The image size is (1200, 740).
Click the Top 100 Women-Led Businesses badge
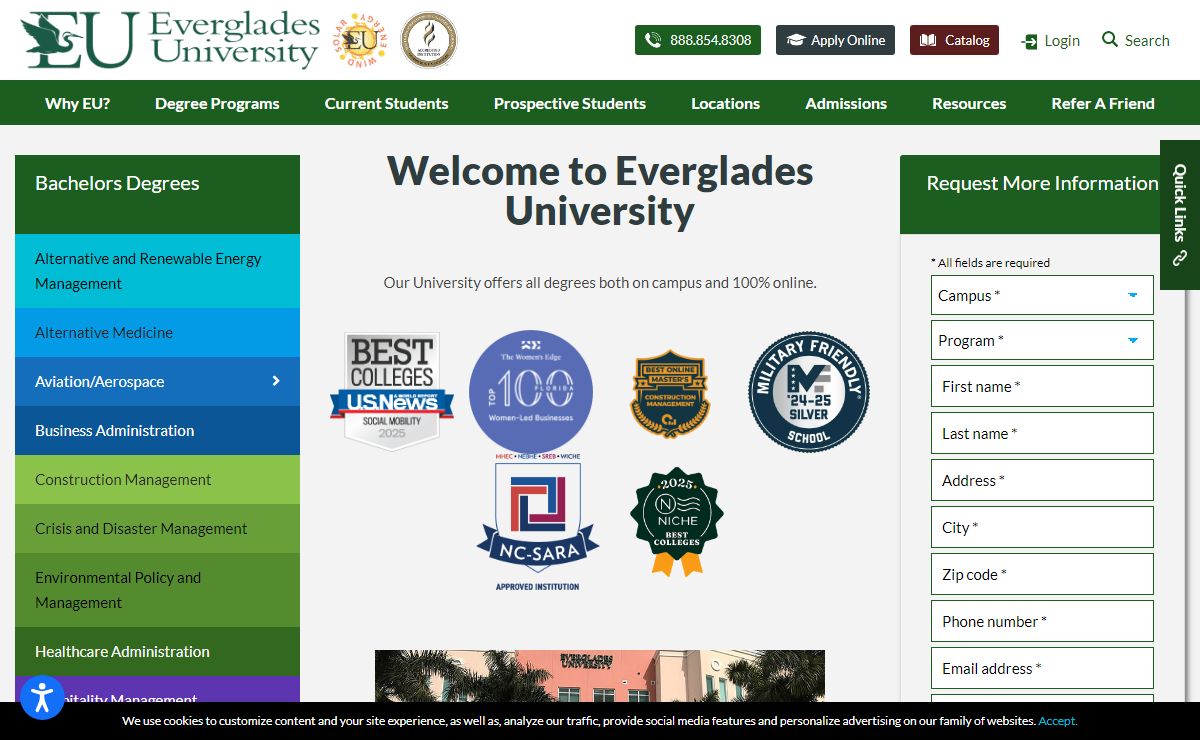pyautogui.click(x=531, y=391)
